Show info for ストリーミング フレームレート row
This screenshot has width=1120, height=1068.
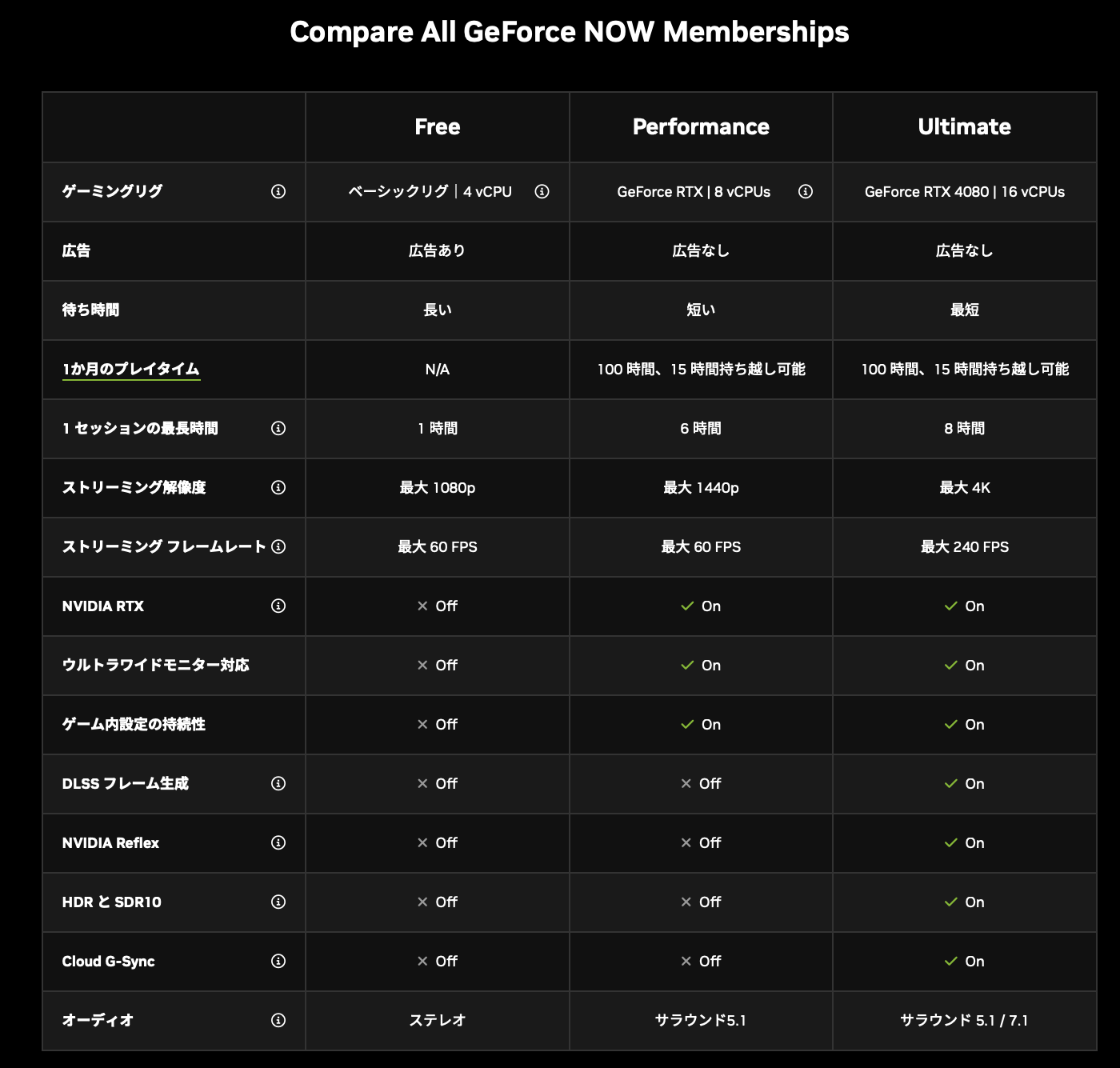278,546
